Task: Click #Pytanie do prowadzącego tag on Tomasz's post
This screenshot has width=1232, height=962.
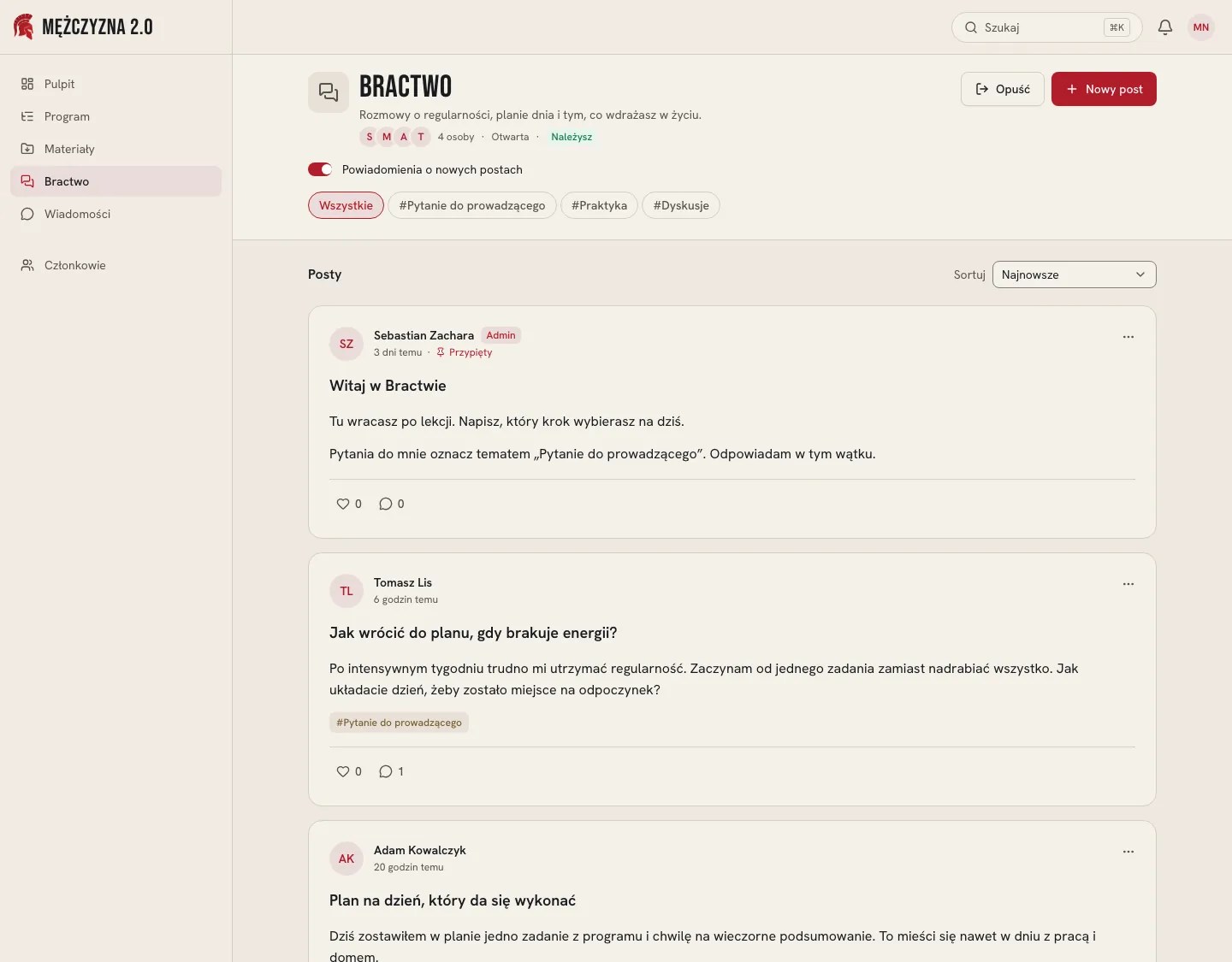Action: (399, 723)
